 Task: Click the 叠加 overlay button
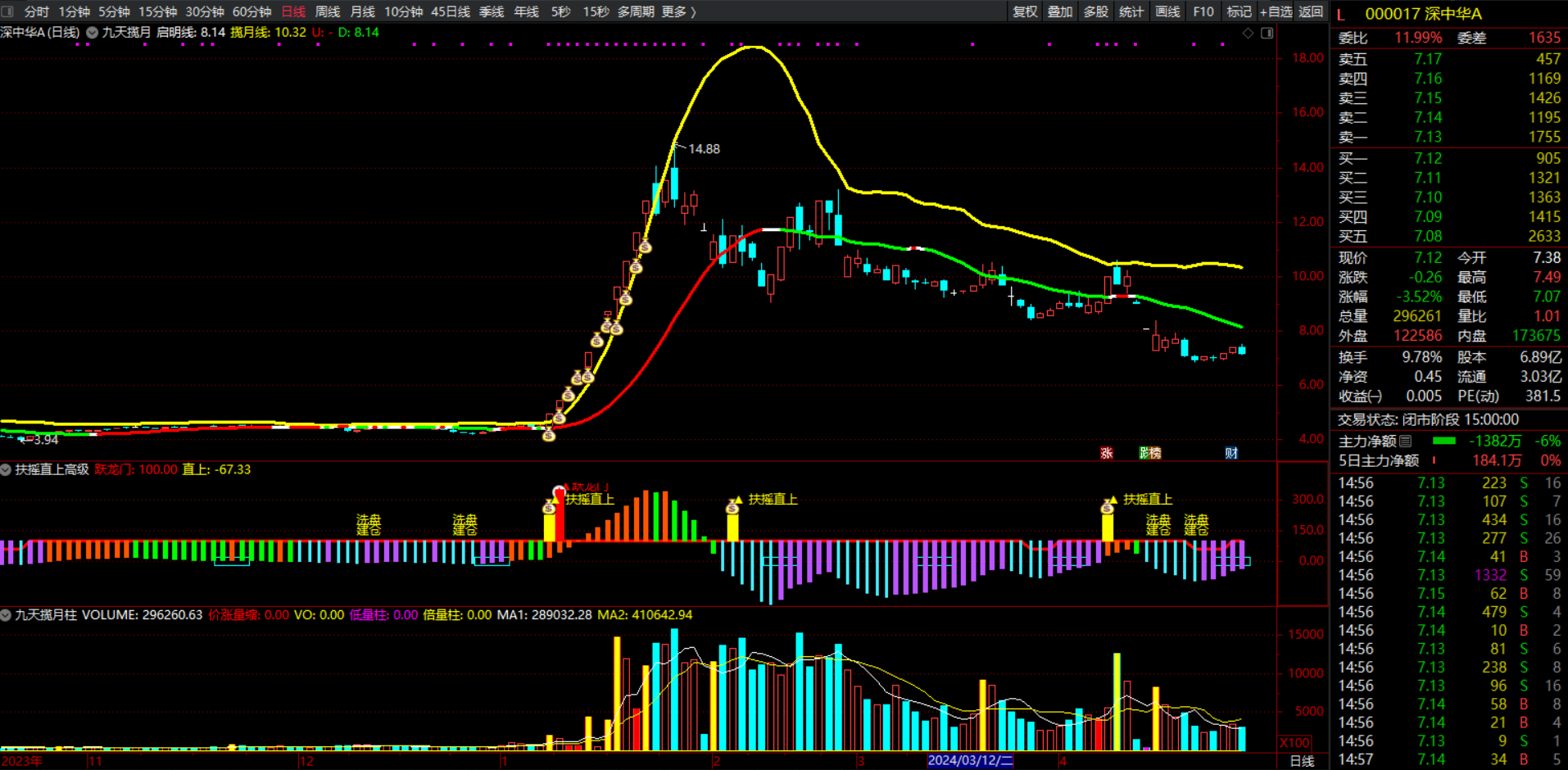1060,11
